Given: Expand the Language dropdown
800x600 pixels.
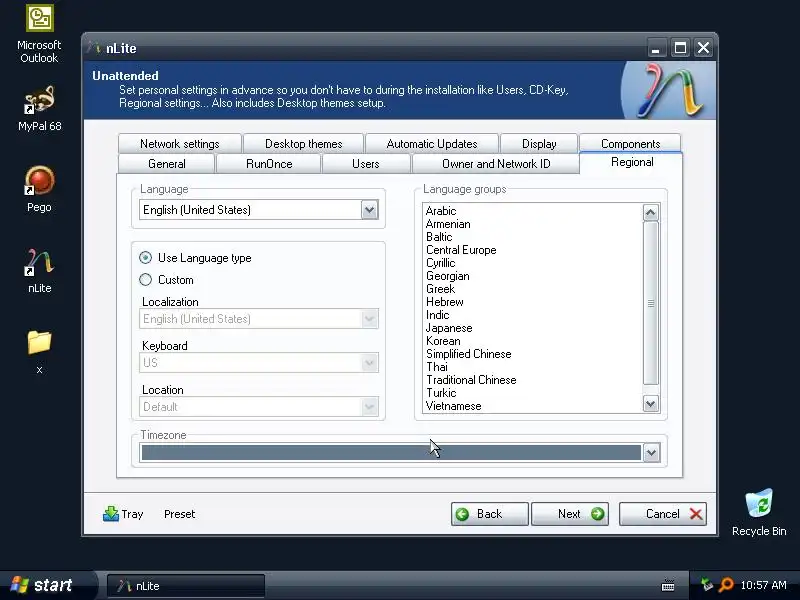Looking at the screenshot, I should pos(369,210).
